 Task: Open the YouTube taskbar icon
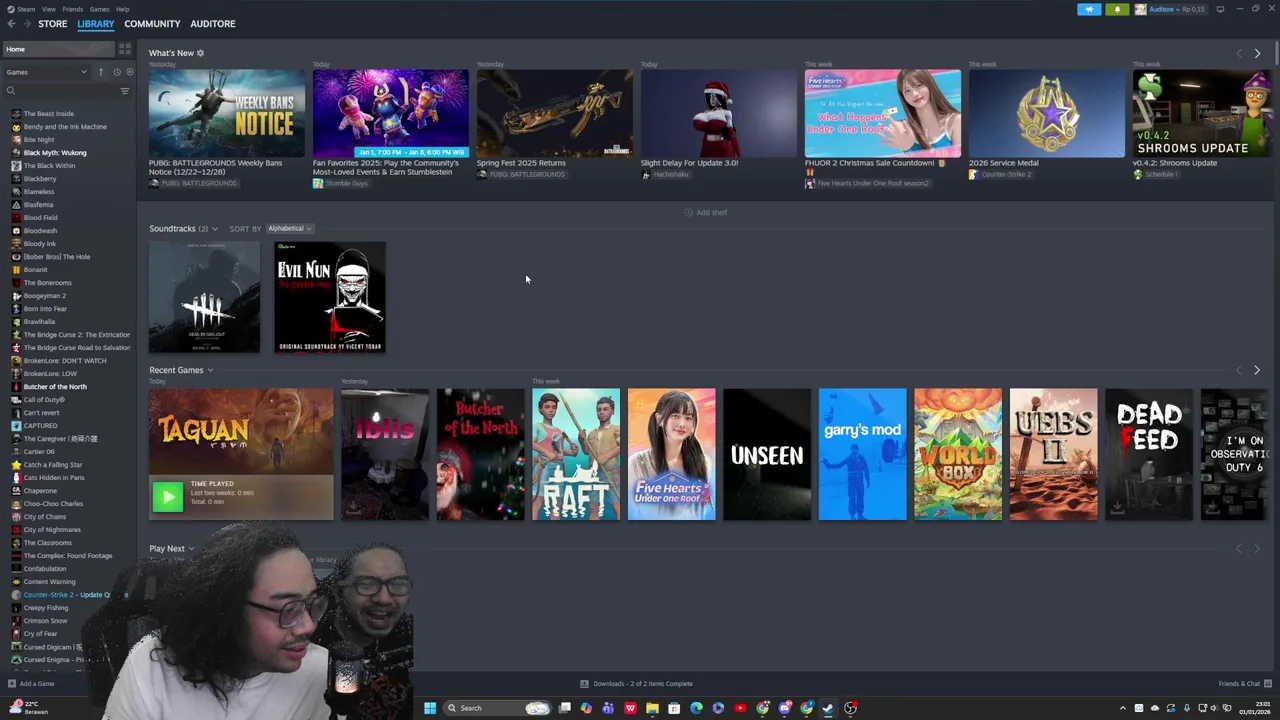(x=740, y=708)
